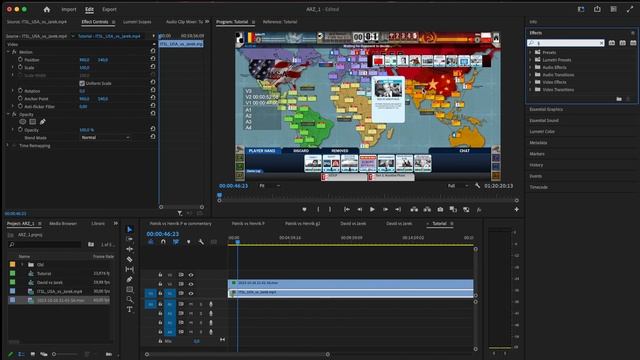The width and height of the screenshot is (640, 360).
Task: Open the timeline display settings wrench
Action: pyautogui.click(x=201, y=242)
